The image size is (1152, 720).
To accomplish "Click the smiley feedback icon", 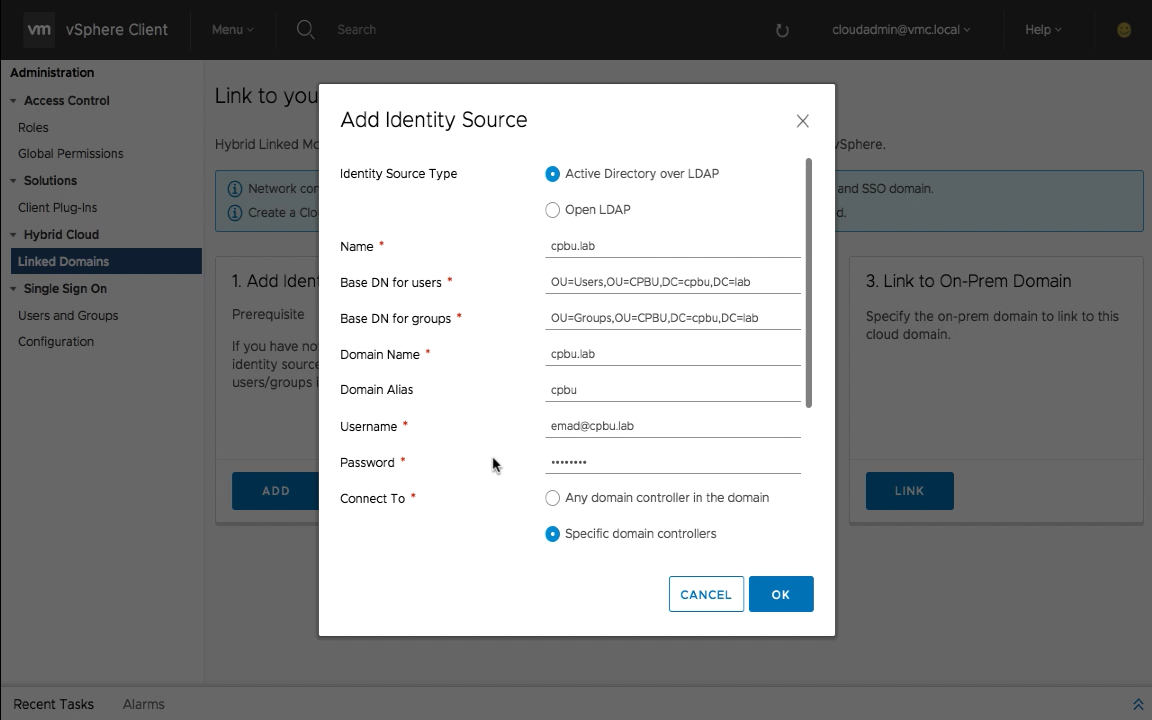I will (1124, 30).
